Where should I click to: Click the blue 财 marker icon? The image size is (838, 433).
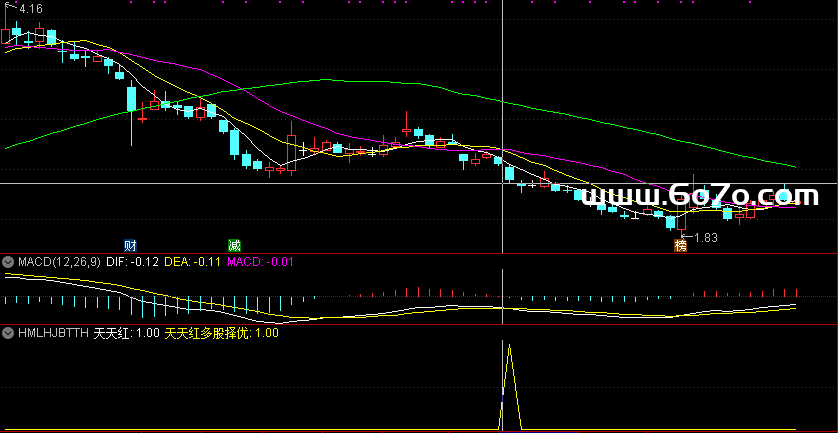point(130,245)
